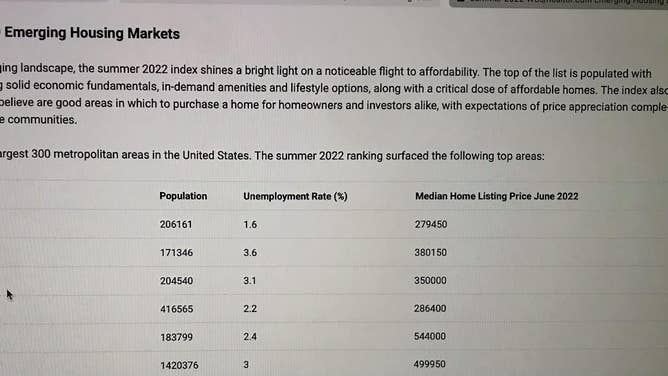The width and height of the screenshot is (668, 376).
Task: Click the population cell 206161
Action: tap(176, 224)
